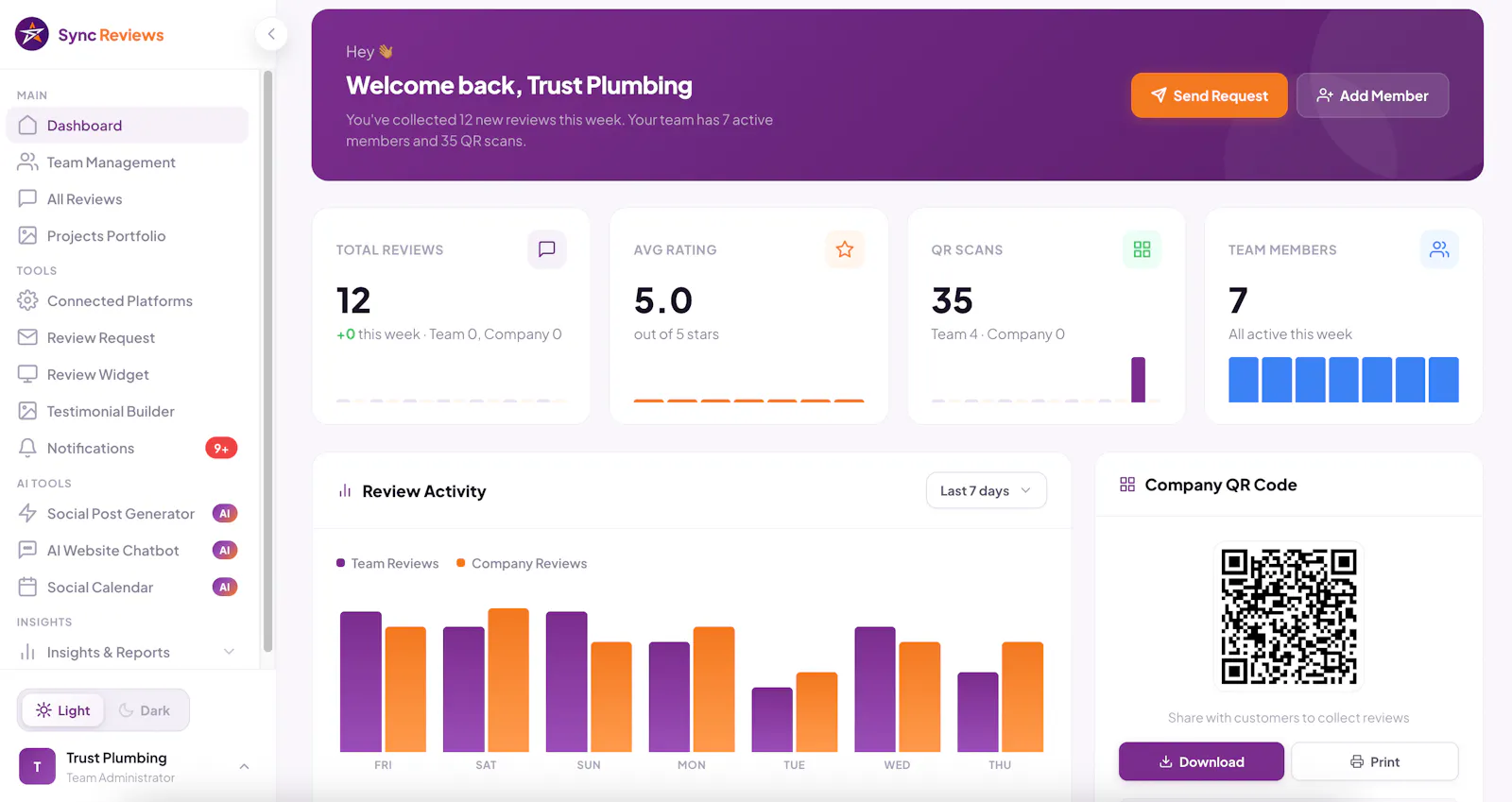Screen dimensions: 1512x802
Task: Switch to Dark theme
Action: click(x=145, y=710)
